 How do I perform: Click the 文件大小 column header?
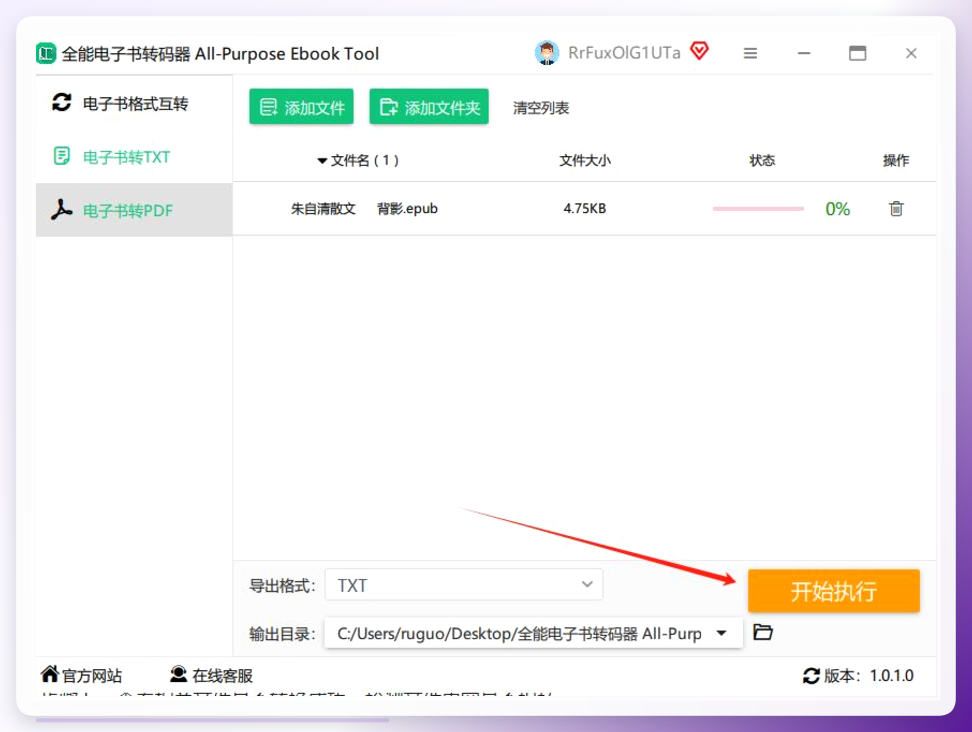[x=585, y=161]
